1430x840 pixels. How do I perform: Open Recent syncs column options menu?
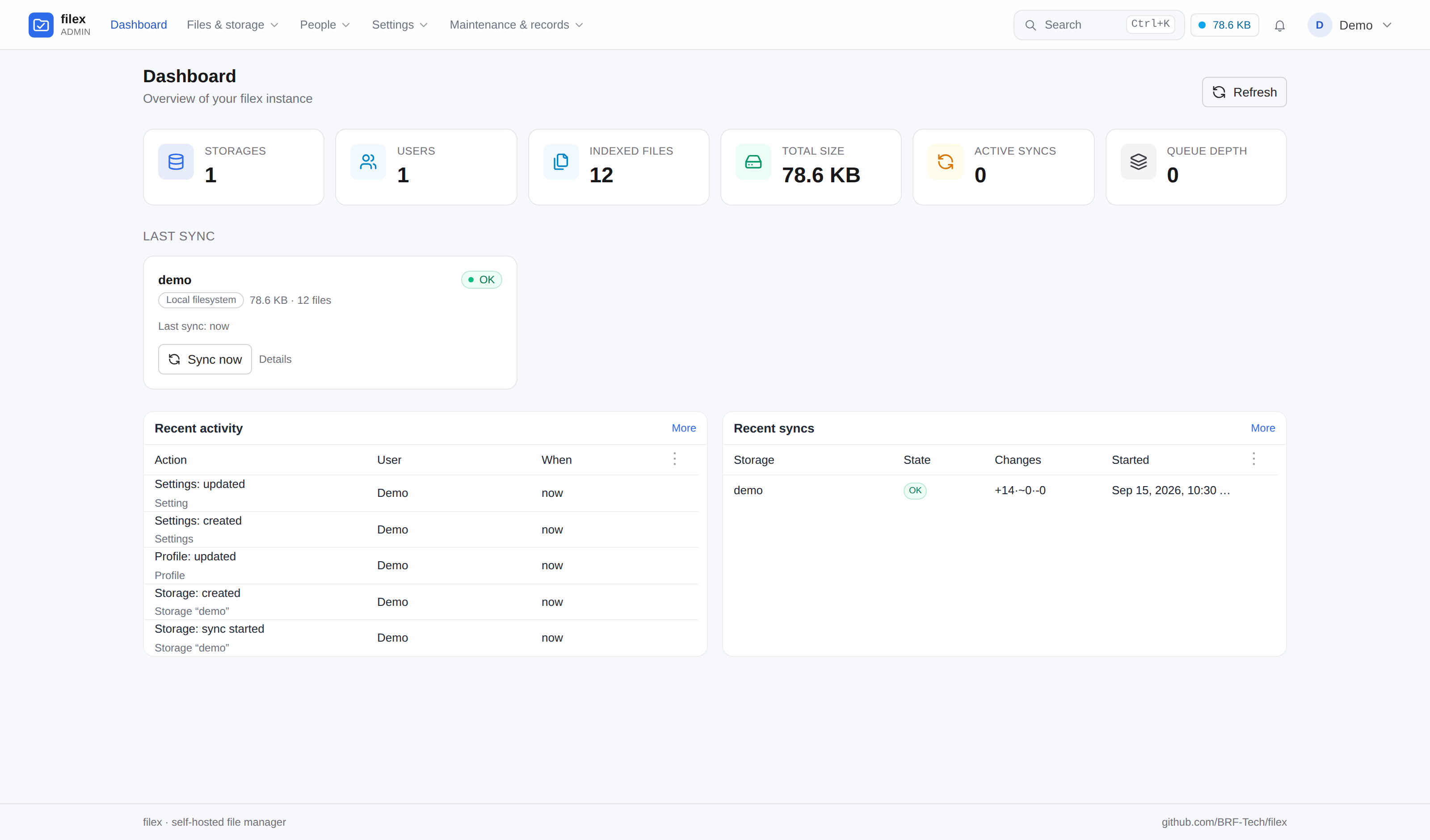(1253, 458)
